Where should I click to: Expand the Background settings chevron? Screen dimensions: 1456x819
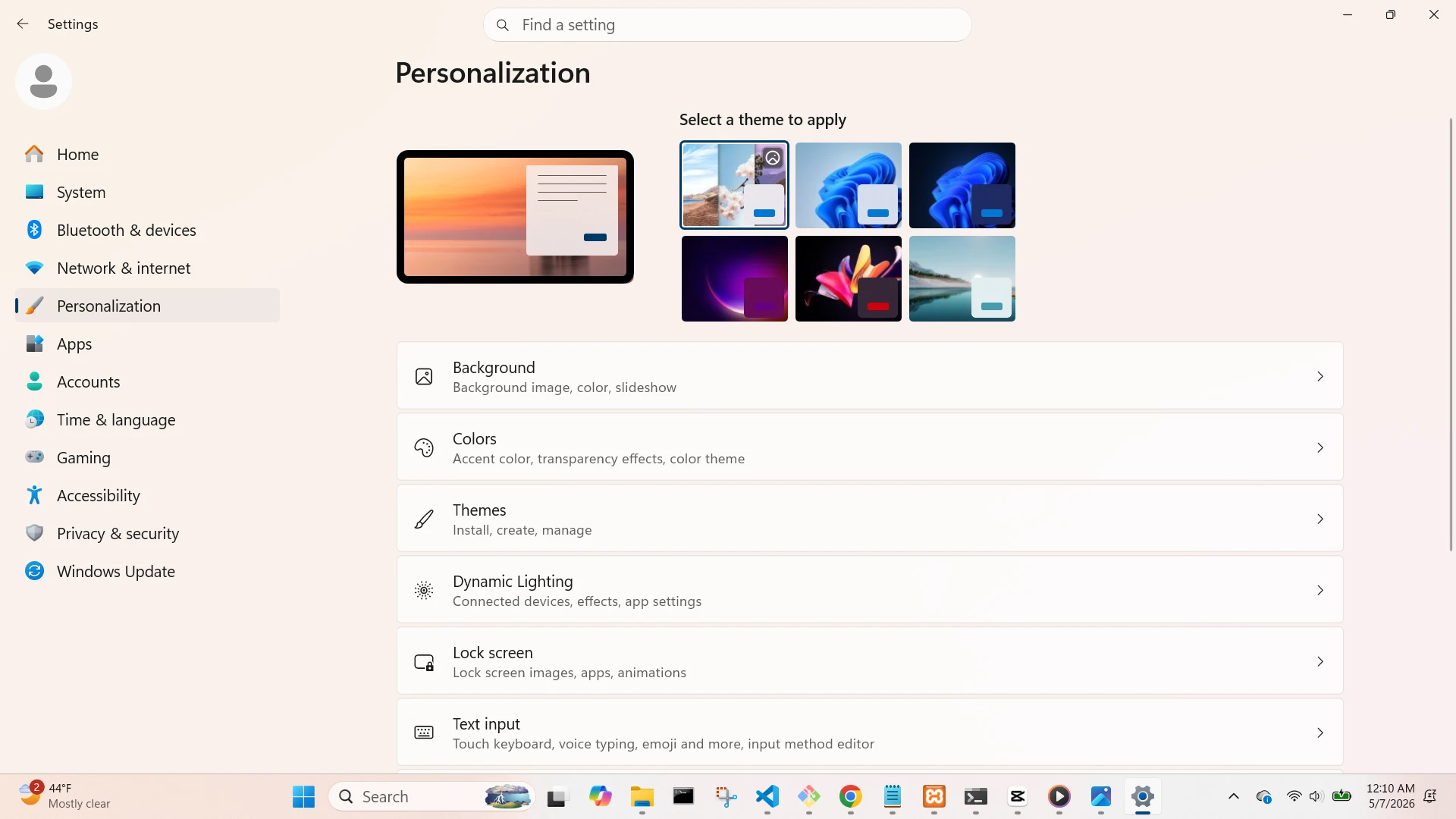[1320, 377]
